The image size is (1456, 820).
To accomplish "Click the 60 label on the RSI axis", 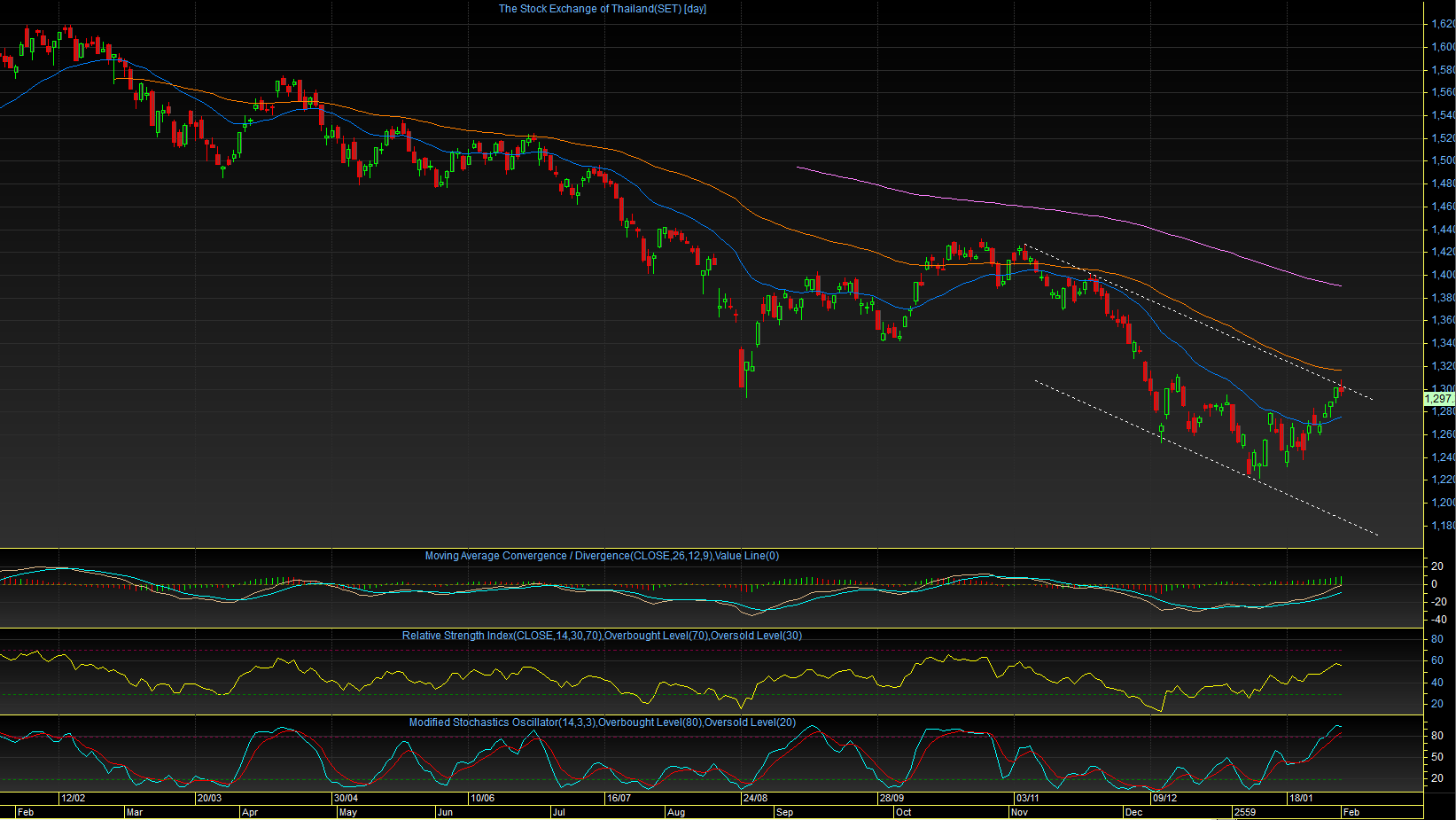I will click(1437, 660).
